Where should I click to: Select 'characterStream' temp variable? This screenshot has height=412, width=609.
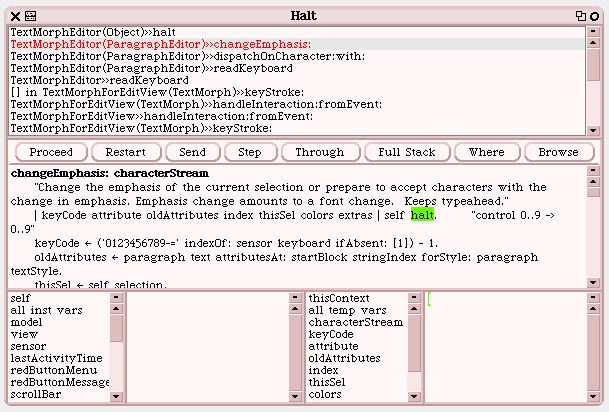coord(357,322)
